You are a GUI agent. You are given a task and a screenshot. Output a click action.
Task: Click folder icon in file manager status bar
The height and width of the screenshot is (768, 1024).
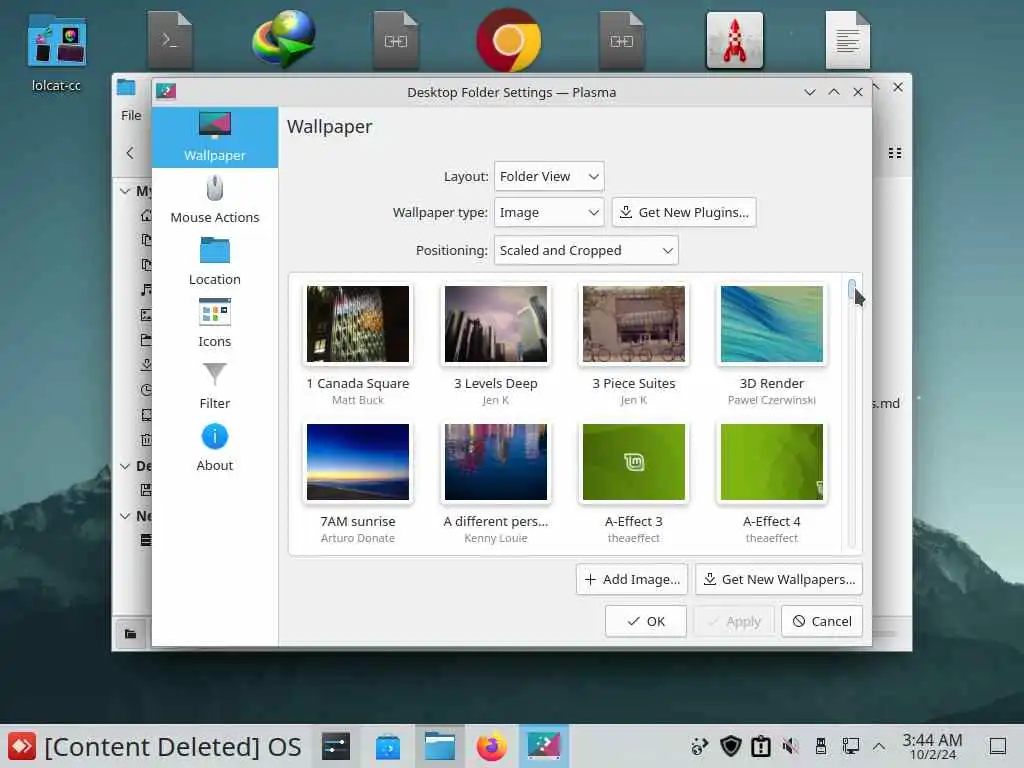coord(131,633)
